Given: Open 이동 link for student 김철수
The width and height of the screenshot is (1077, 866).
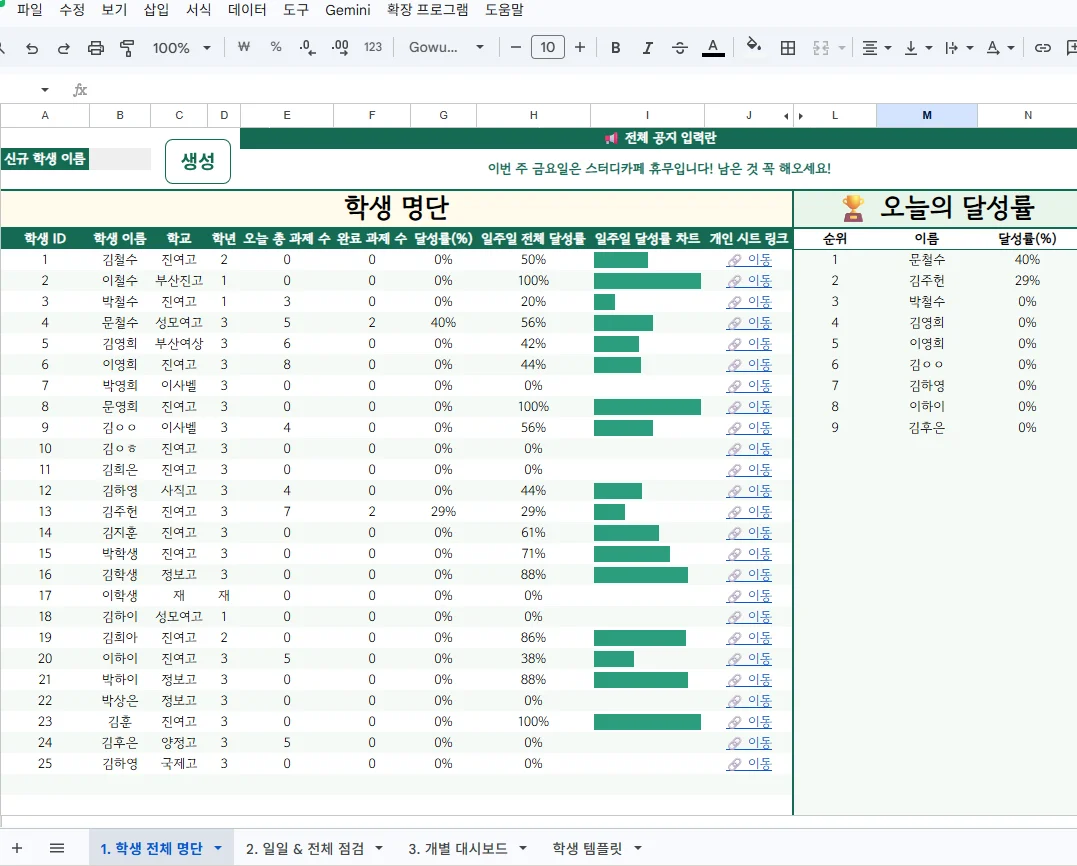Looking at the screenshot, I should 749,260.
